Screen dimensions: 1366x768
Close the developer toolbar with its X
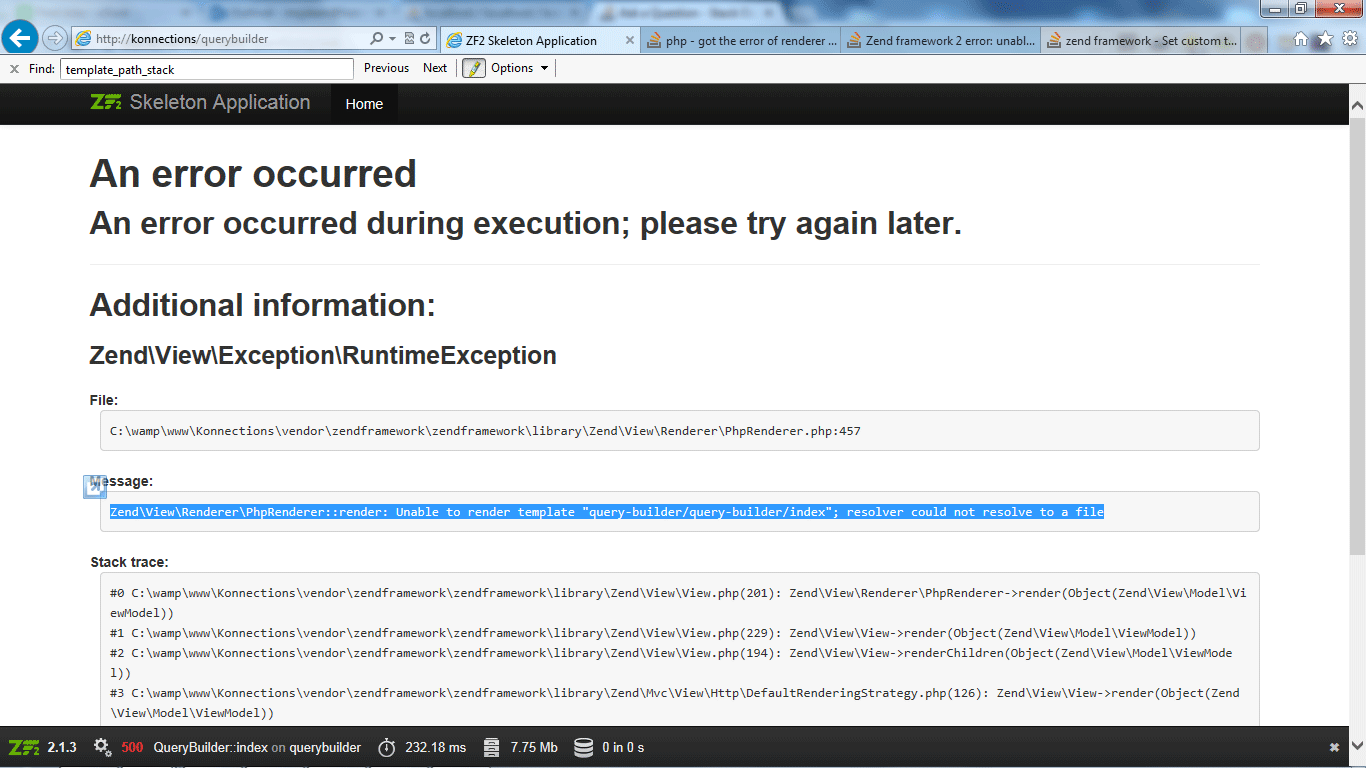coord(1334,747)
